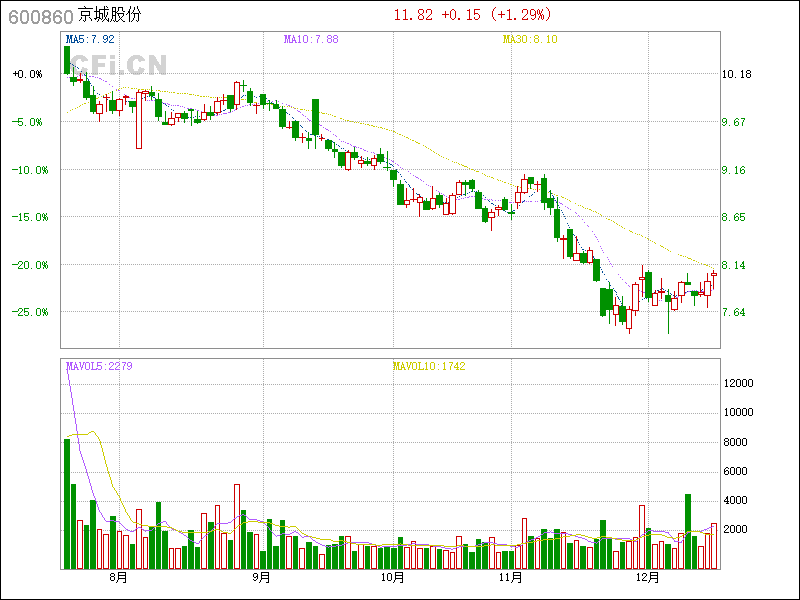Click the stock code 600860
This screenshot has width=800, height=600.
coord(39,16)
